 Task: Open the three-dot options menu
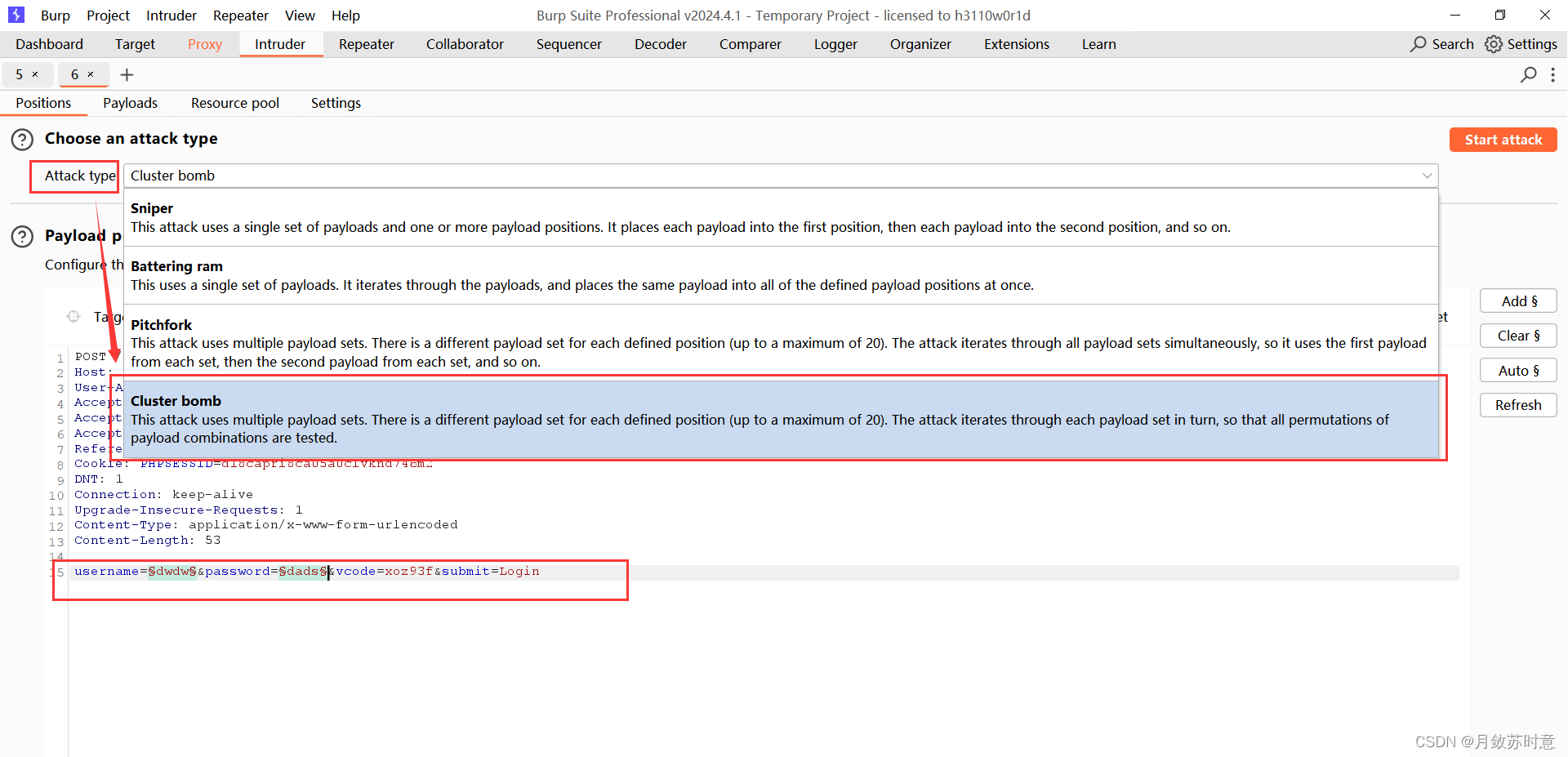point(1552,75)
